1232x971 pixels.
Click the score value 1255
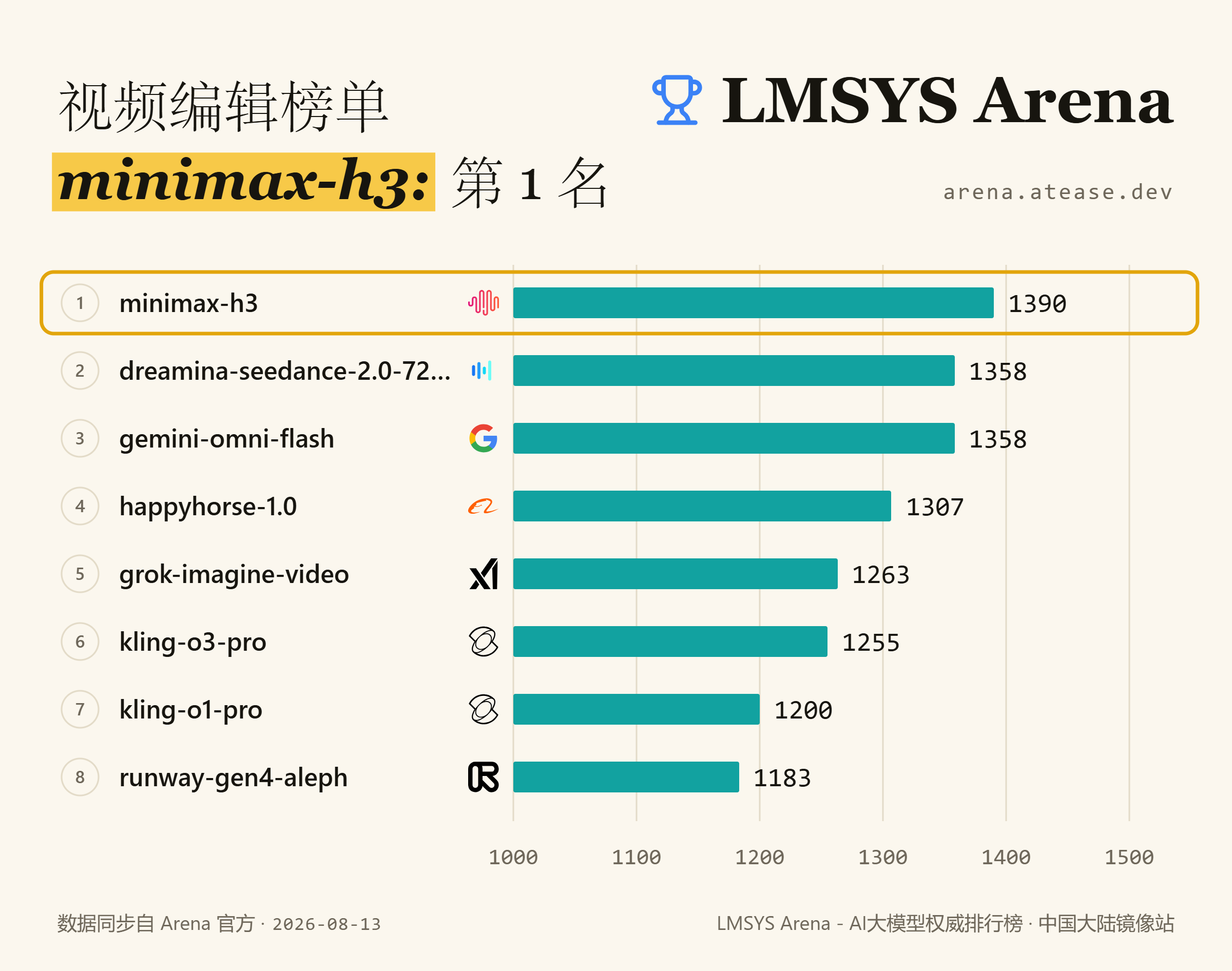[871, 642]
